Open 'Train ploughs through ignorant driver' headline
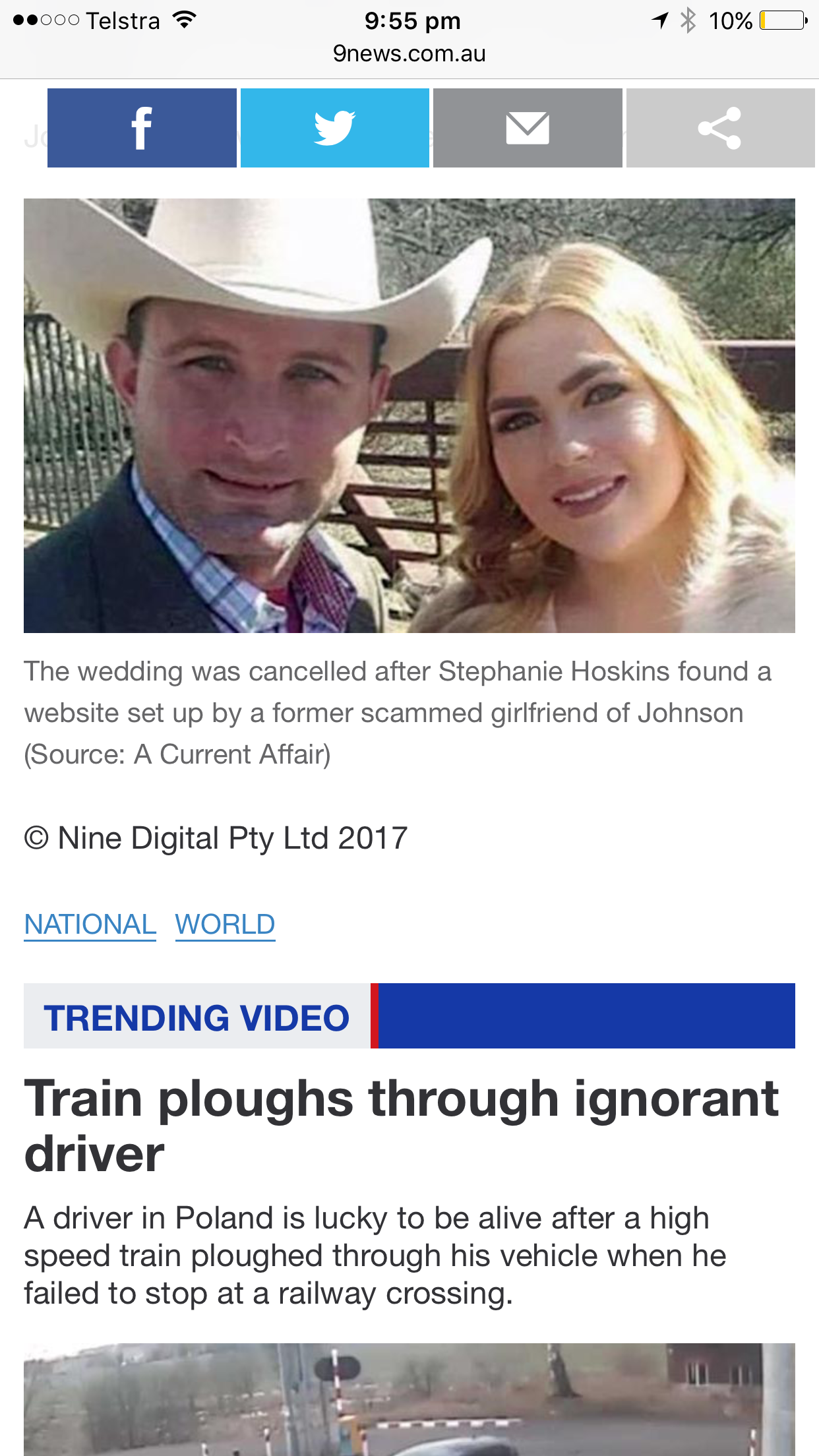Screen dimensions: 819x1456 pyautogui.click(x=402, y=1126)
